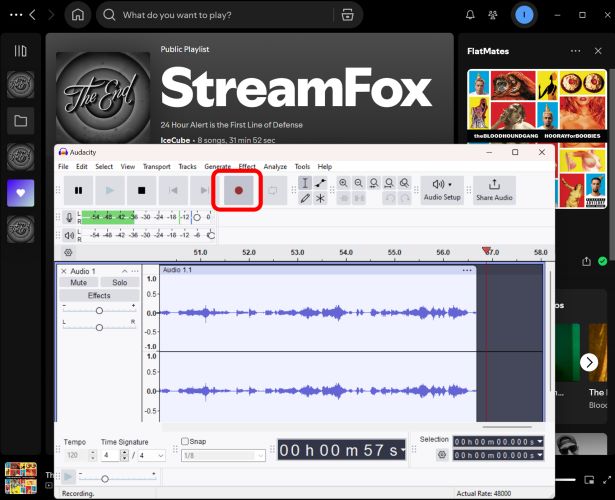Pause the Audacity recording
The width and height of the screenshot is (615, 500).
[78, 191]
